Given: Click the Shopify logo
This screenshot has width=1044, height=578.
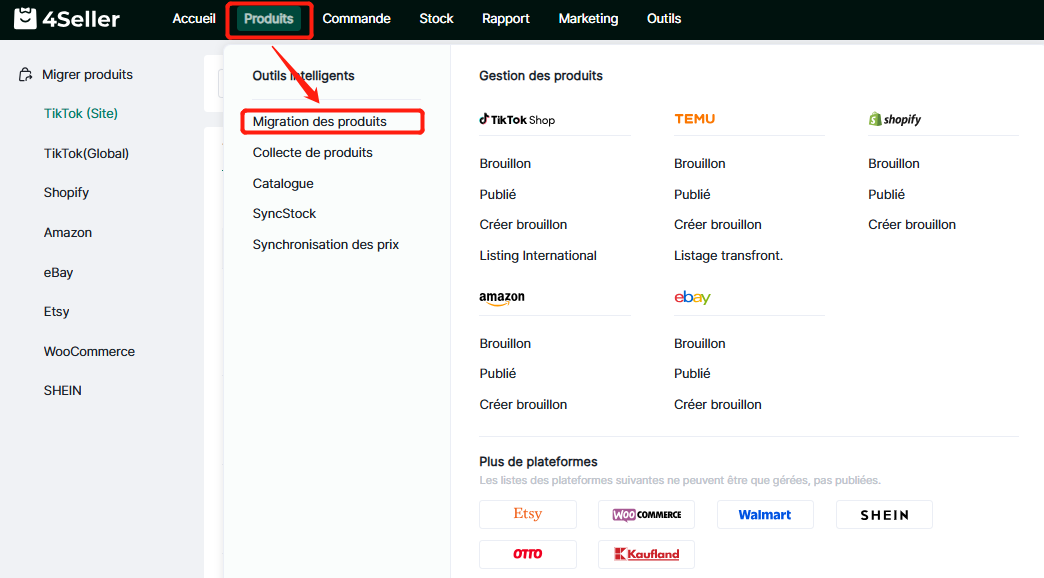Looking at the screenshot, I should coord(895,120).
